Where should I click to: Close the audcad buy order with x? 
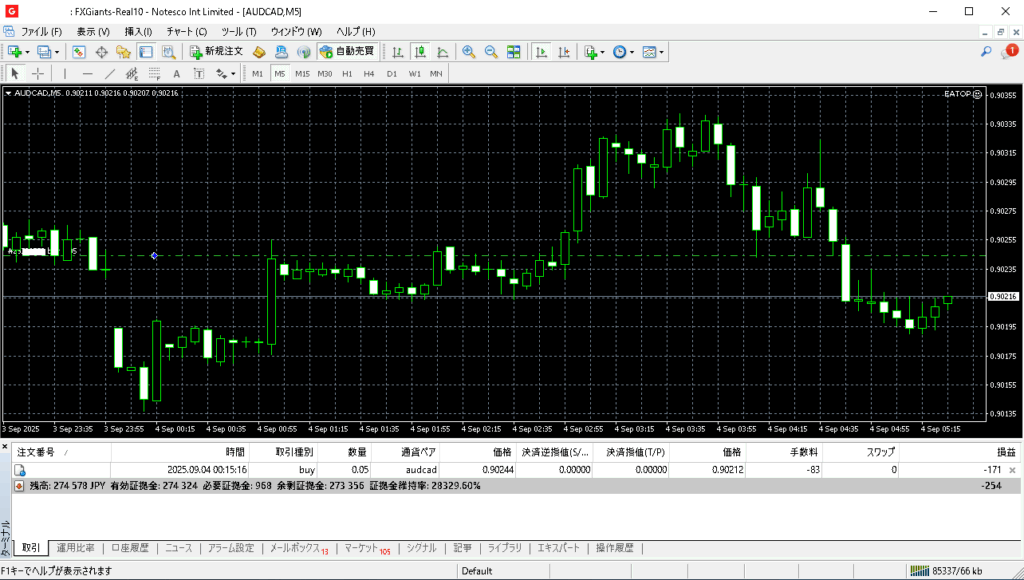point(1012,469)
